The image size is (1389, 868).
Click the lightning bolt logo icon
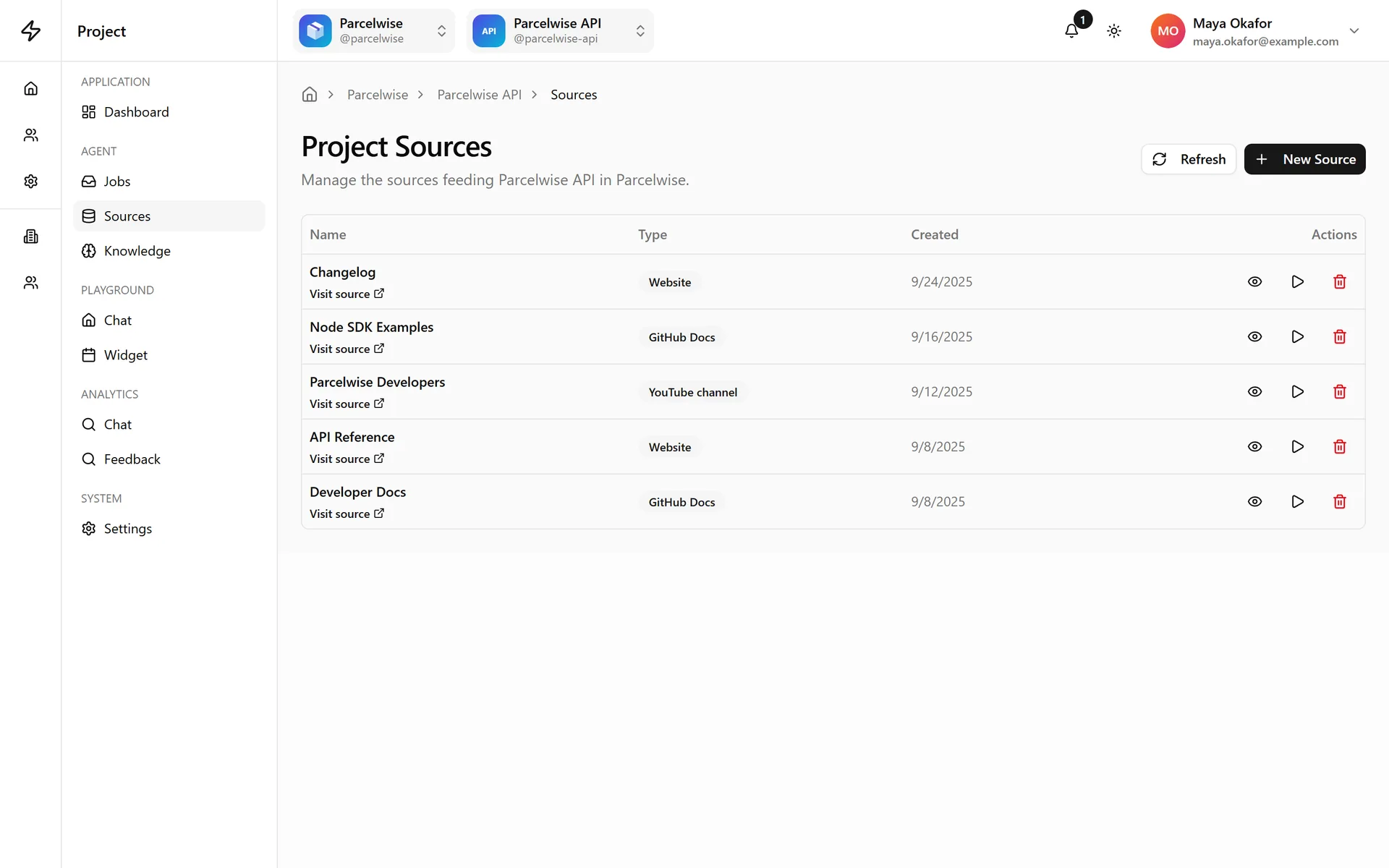coord(30,30)
